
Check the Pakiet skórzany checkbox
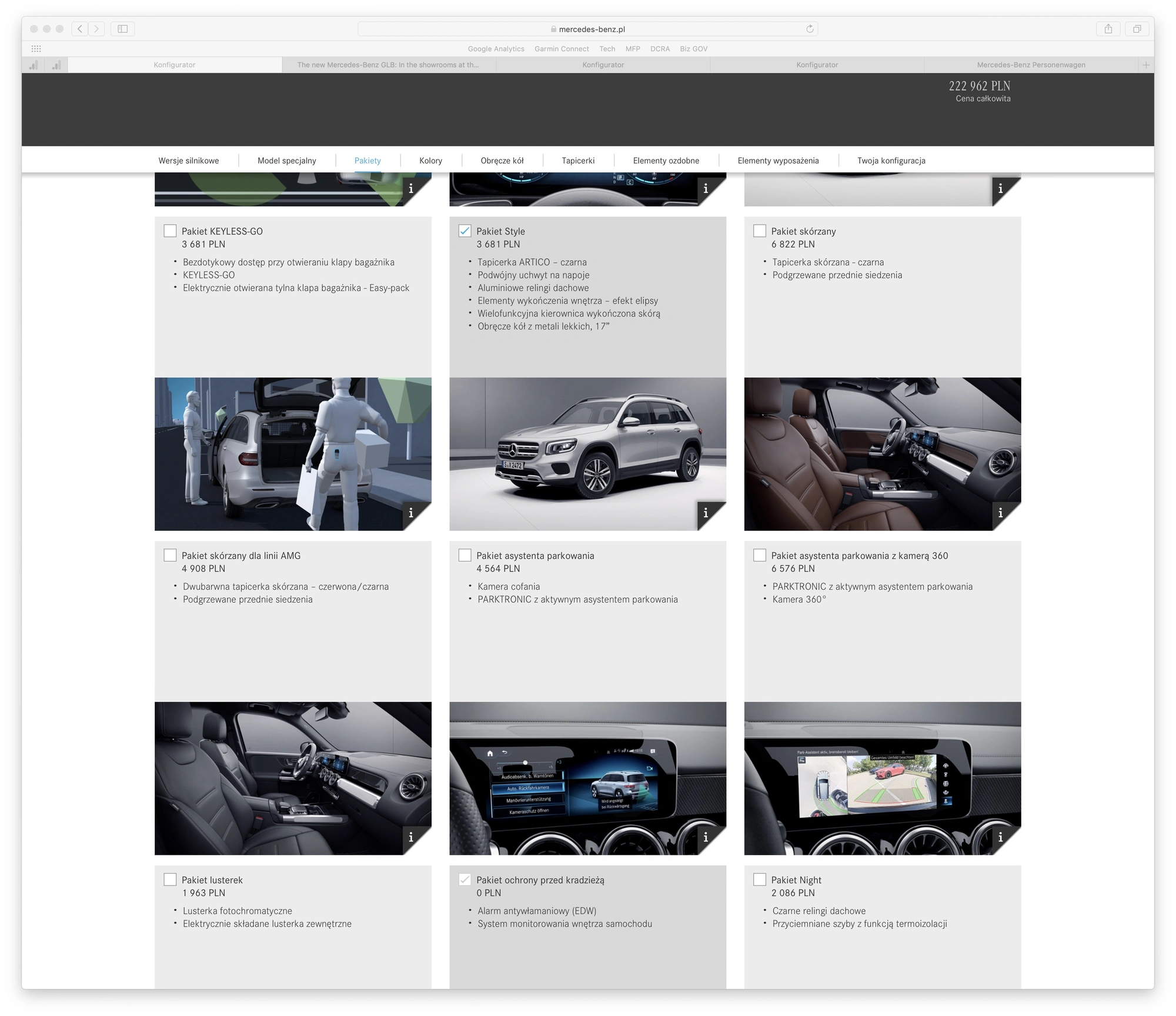760,230
